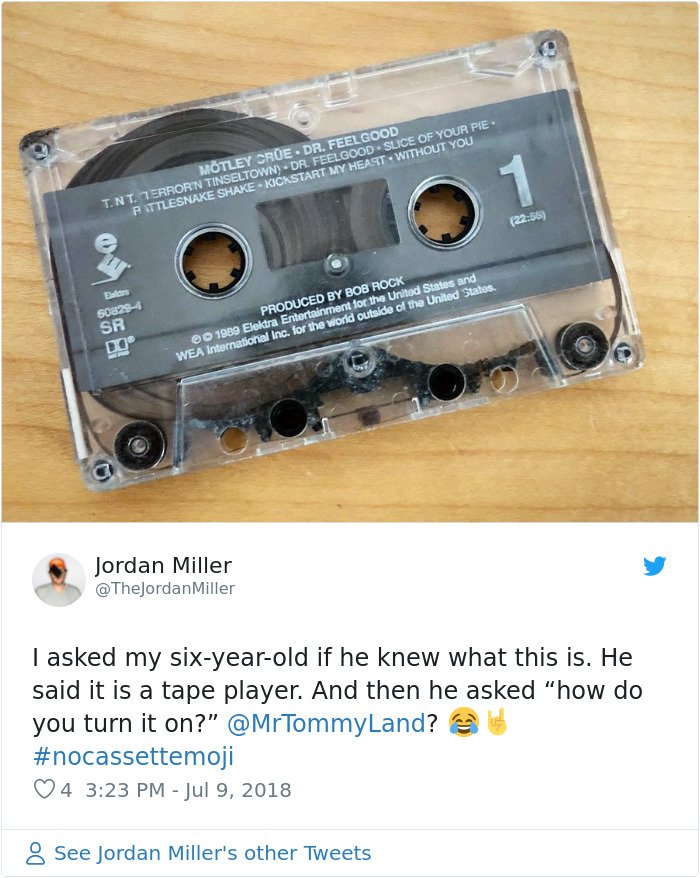This screenshot has width=700, height=878.
Task: Click the like count number 4
Action: (x=66, y=790)
